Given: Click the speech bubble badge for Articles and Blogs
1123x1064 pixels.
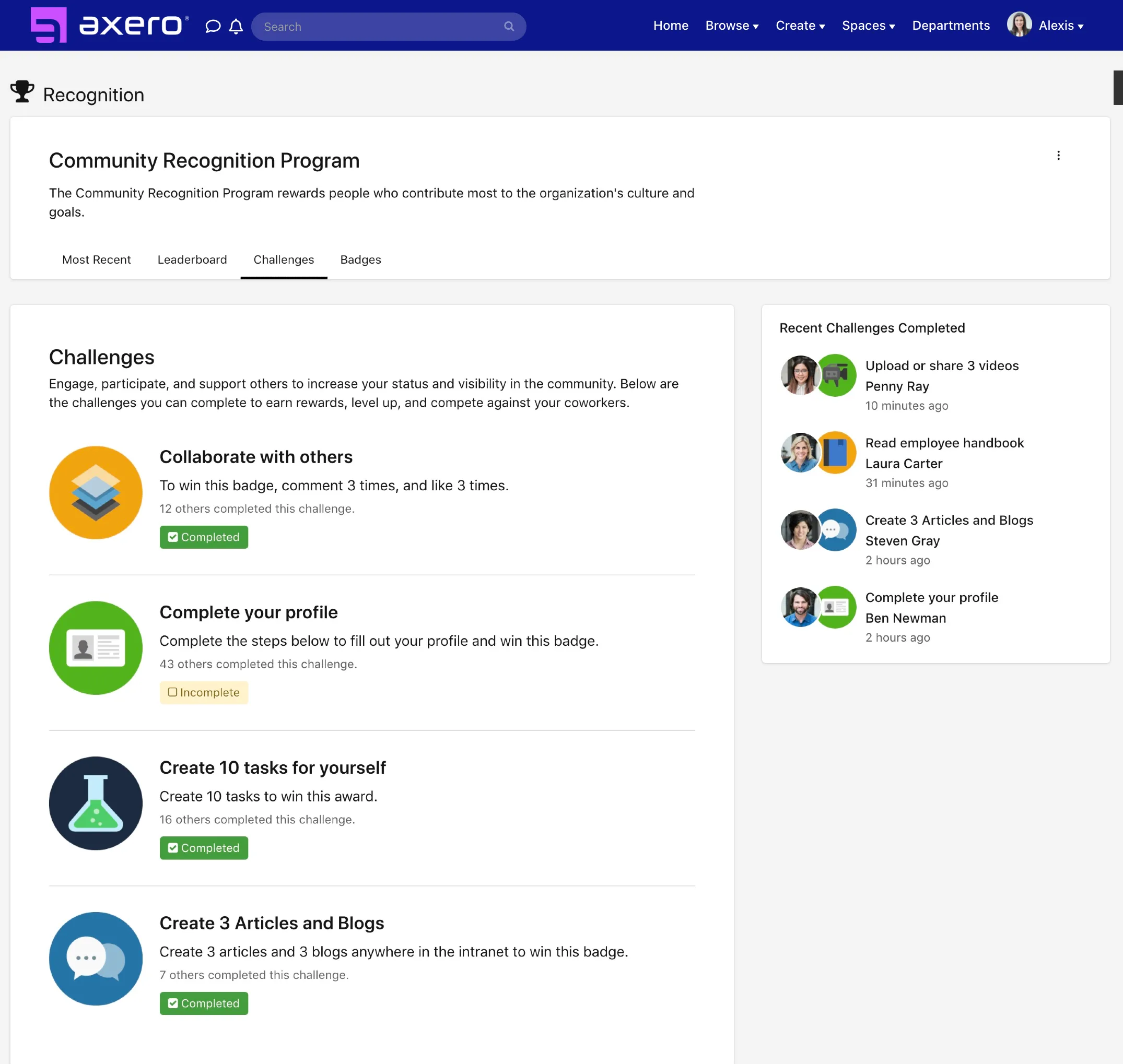Looking at the screenshot, I should pos(96,959).
